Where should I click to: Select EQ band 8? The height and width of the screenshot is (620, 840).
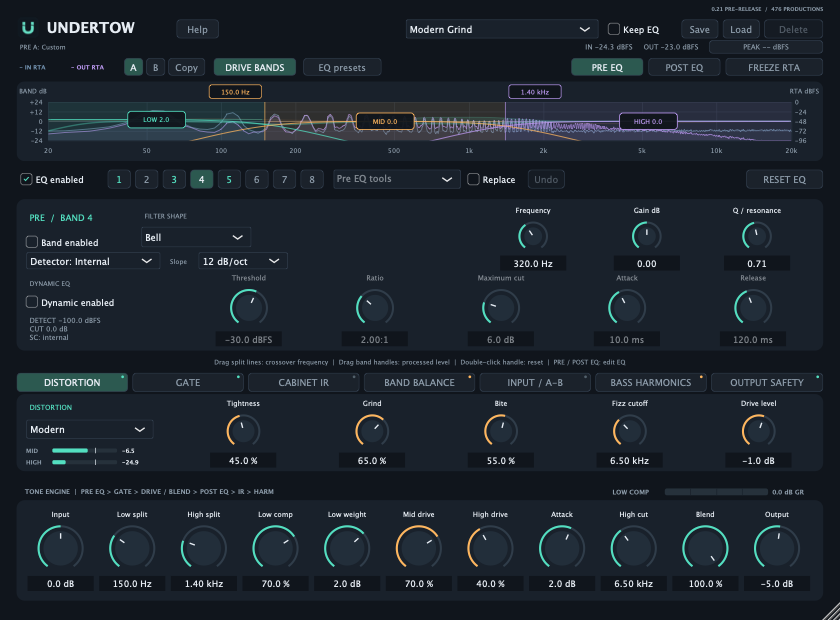click(x=312, y=180)
